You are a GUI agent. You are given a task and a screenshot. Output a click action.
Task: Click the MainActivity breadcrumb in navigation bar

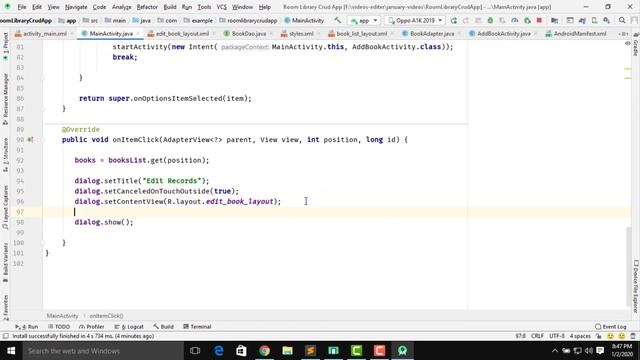coord(304,20)
